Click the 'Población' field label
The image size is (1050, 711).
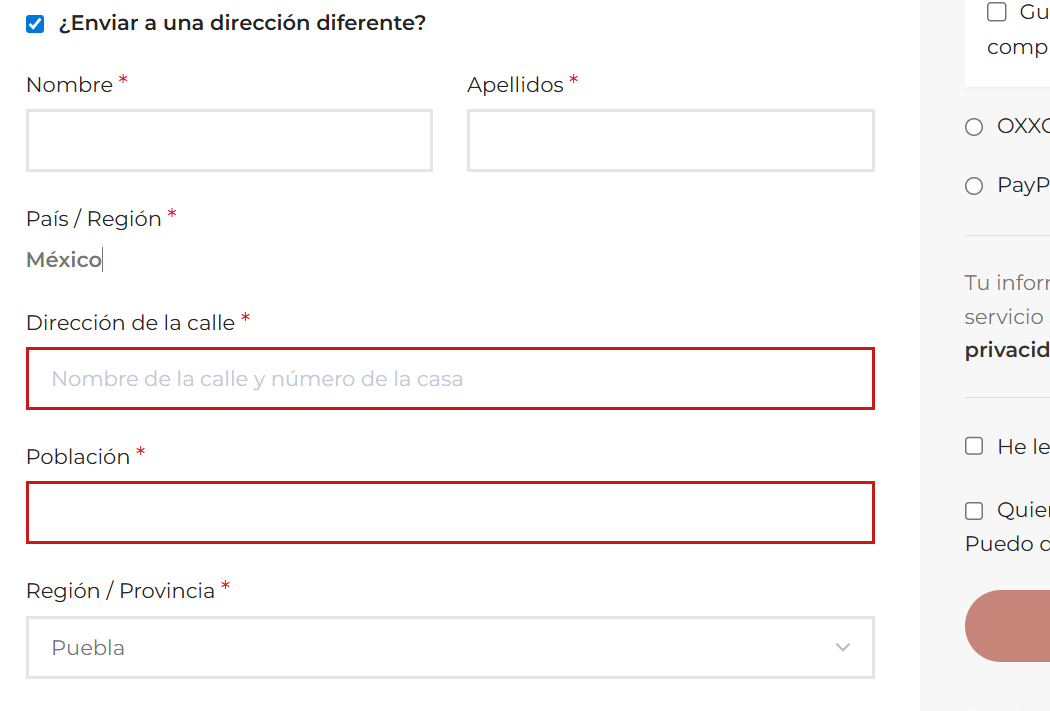pos(78,457)
